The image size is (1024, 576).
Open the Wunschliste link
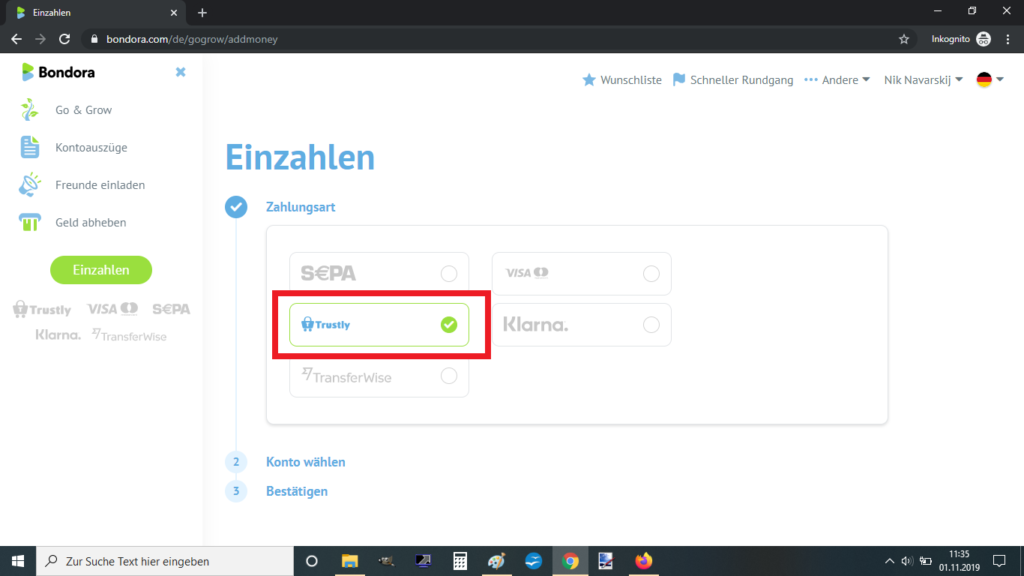coord(631,80)
